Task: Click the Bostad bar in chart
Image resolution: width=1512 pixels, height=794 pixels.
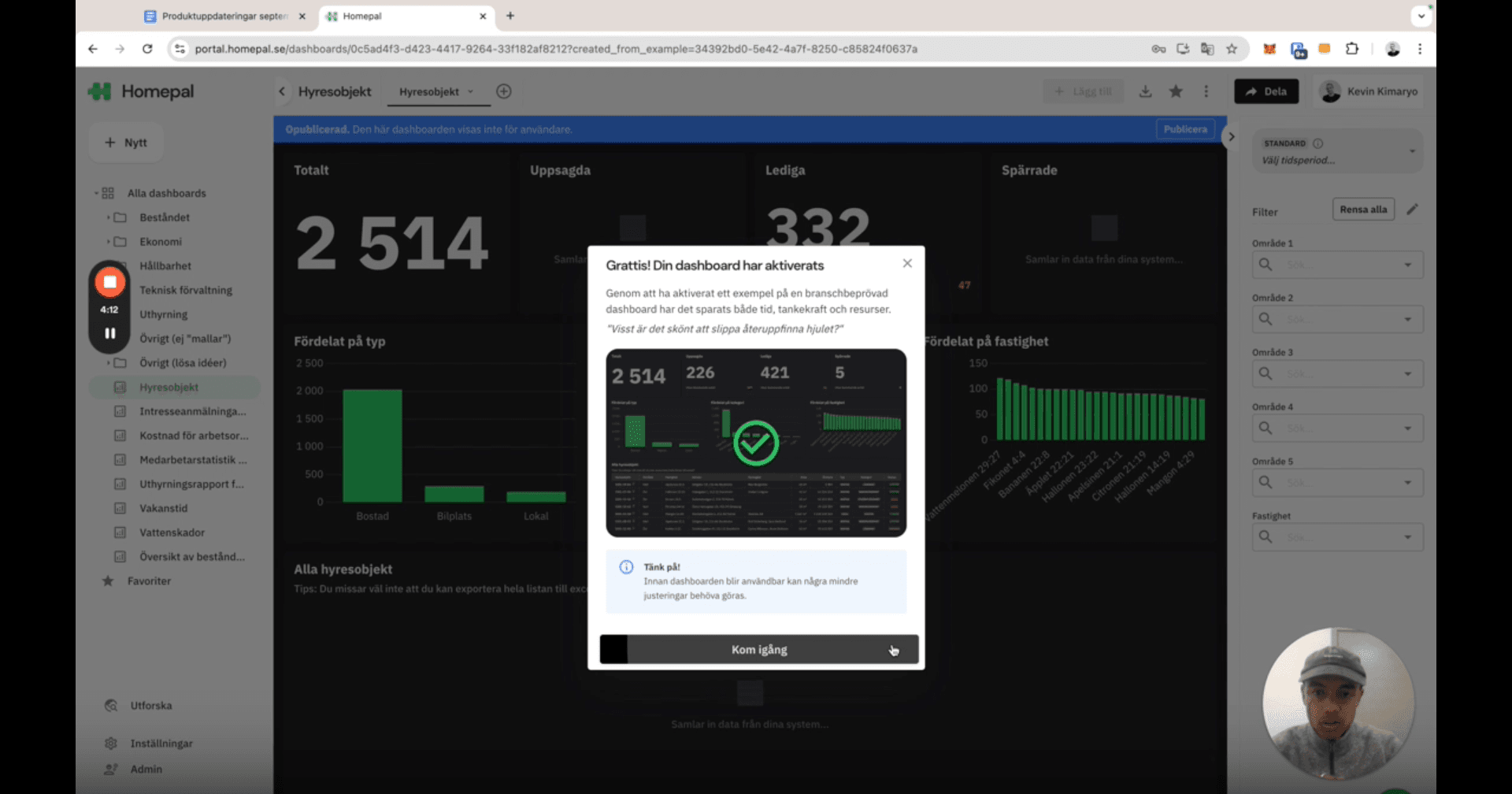Action: (372, 446)
